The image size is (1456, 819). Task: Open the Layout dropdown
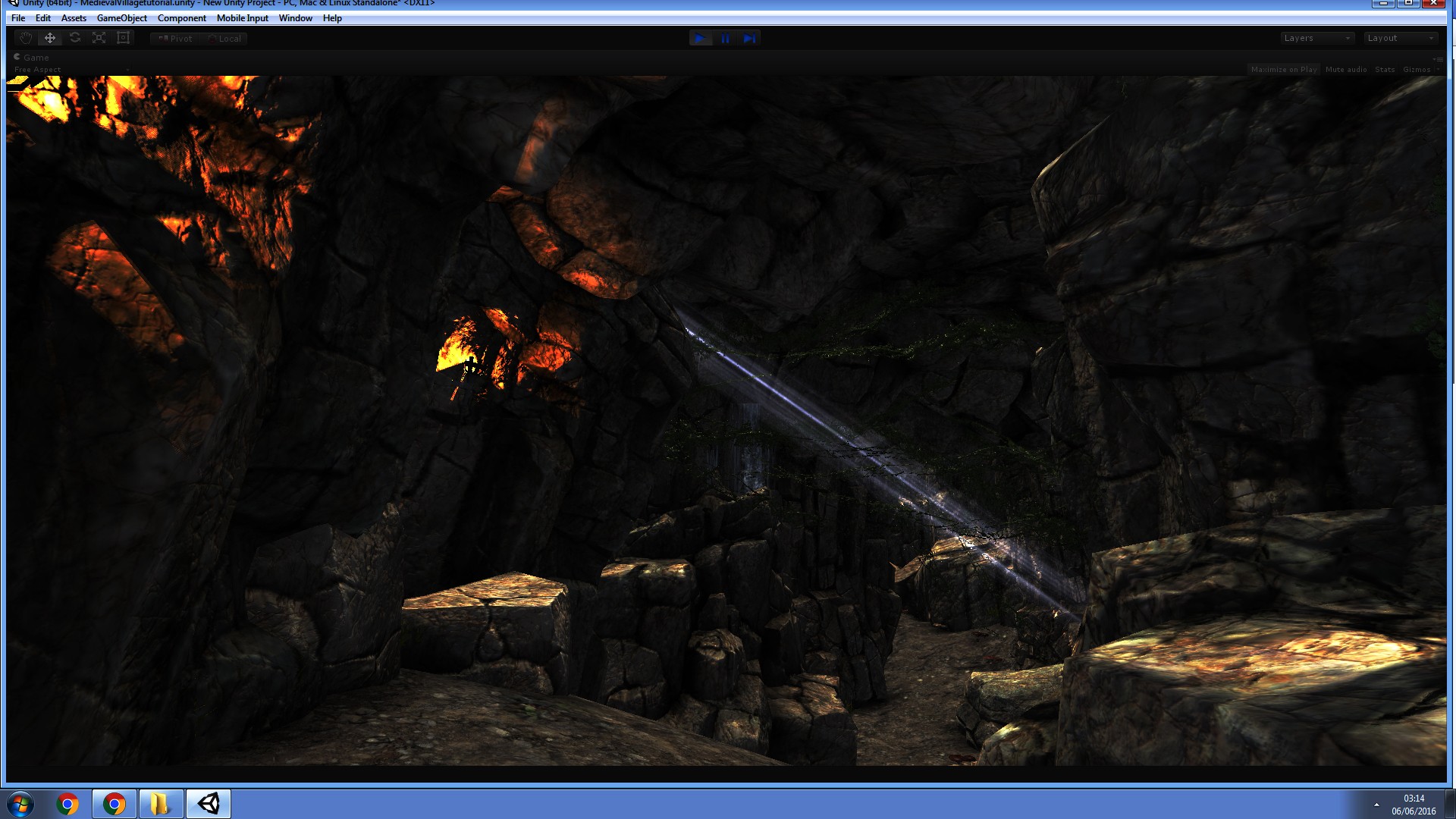click(1401, 38)
